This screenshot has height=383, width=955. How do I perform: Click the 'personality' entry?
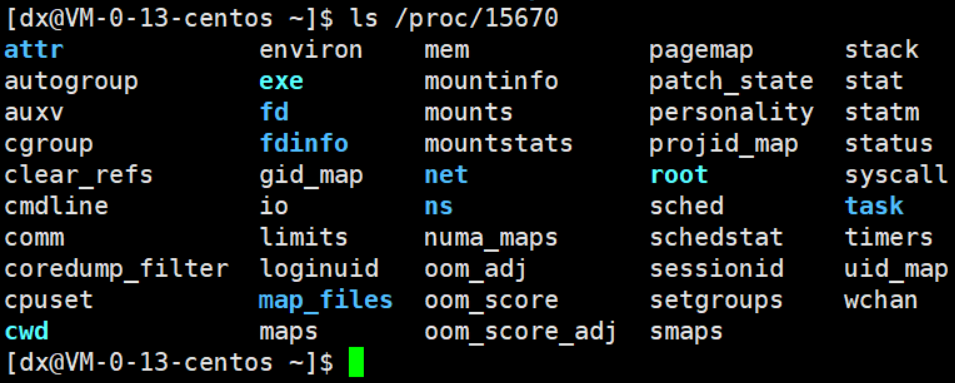(x=731, y=113)
